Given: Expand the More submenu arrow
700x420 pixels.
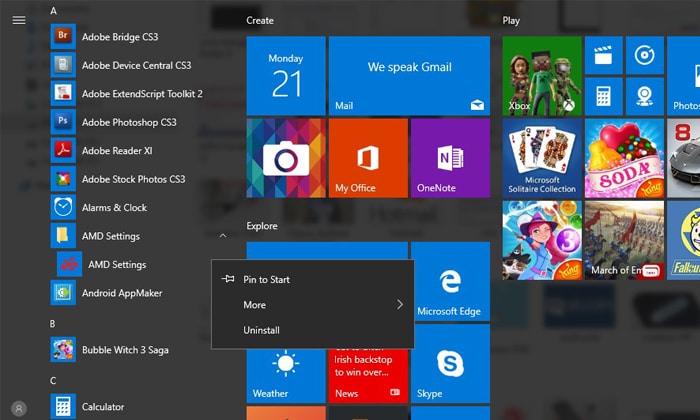Looking at the screenshot, I should click(x=400, y=304).
